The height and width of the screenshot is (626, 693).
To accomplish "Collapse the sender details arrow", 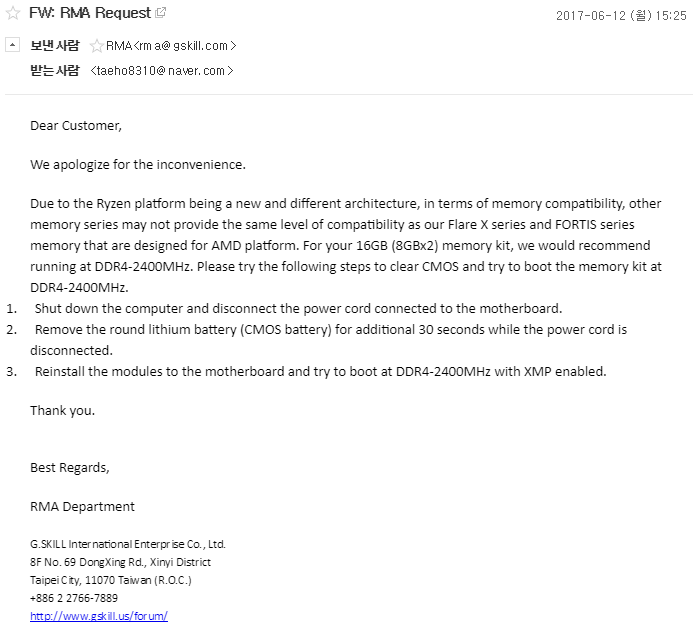I will click(x=13, y=46).
